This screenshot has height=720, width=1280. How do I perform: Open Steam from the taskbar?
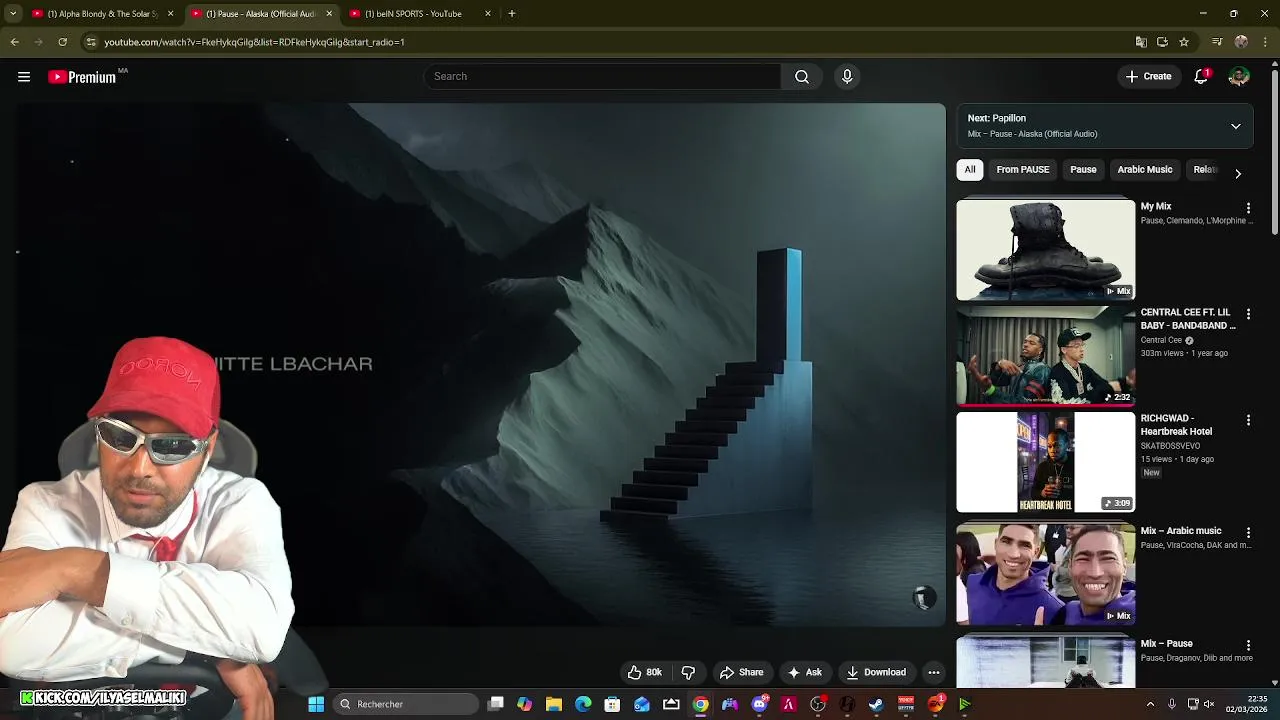(x=876, y=704)
